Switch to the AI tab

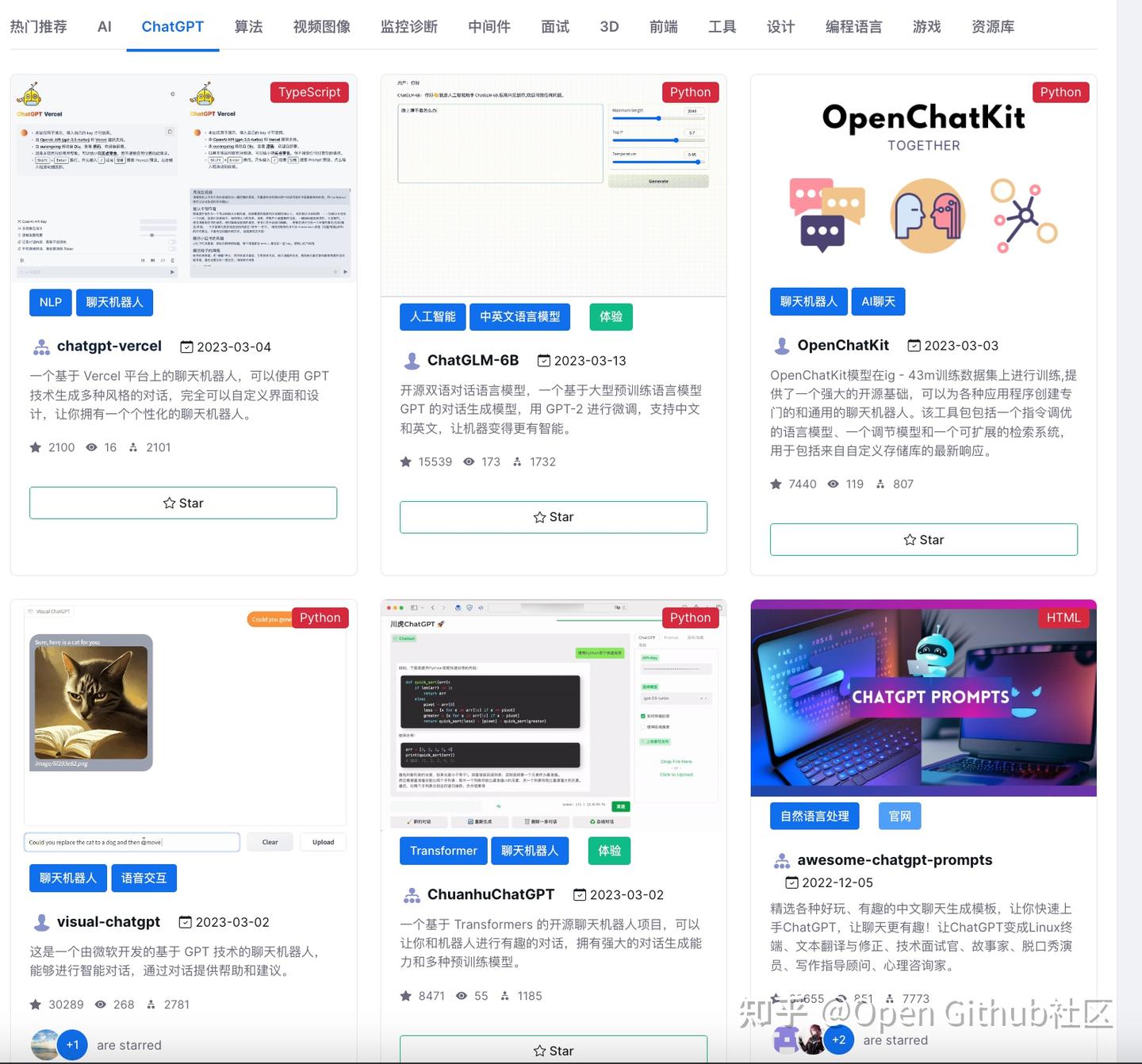(x=104, y=26)
